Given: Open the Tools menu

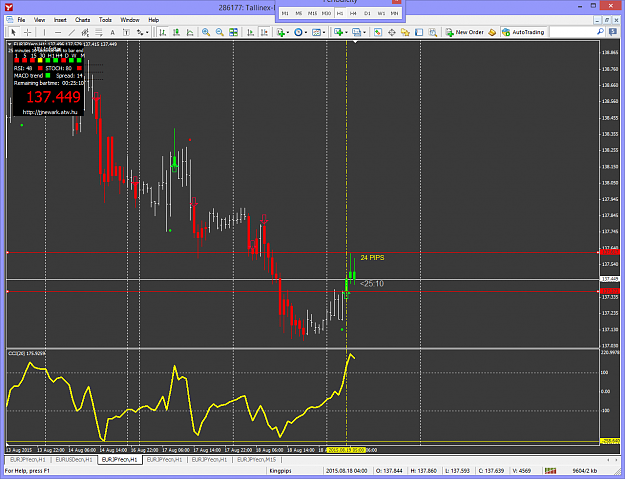Looking at the screenshot, I should (x=105, y=20).
